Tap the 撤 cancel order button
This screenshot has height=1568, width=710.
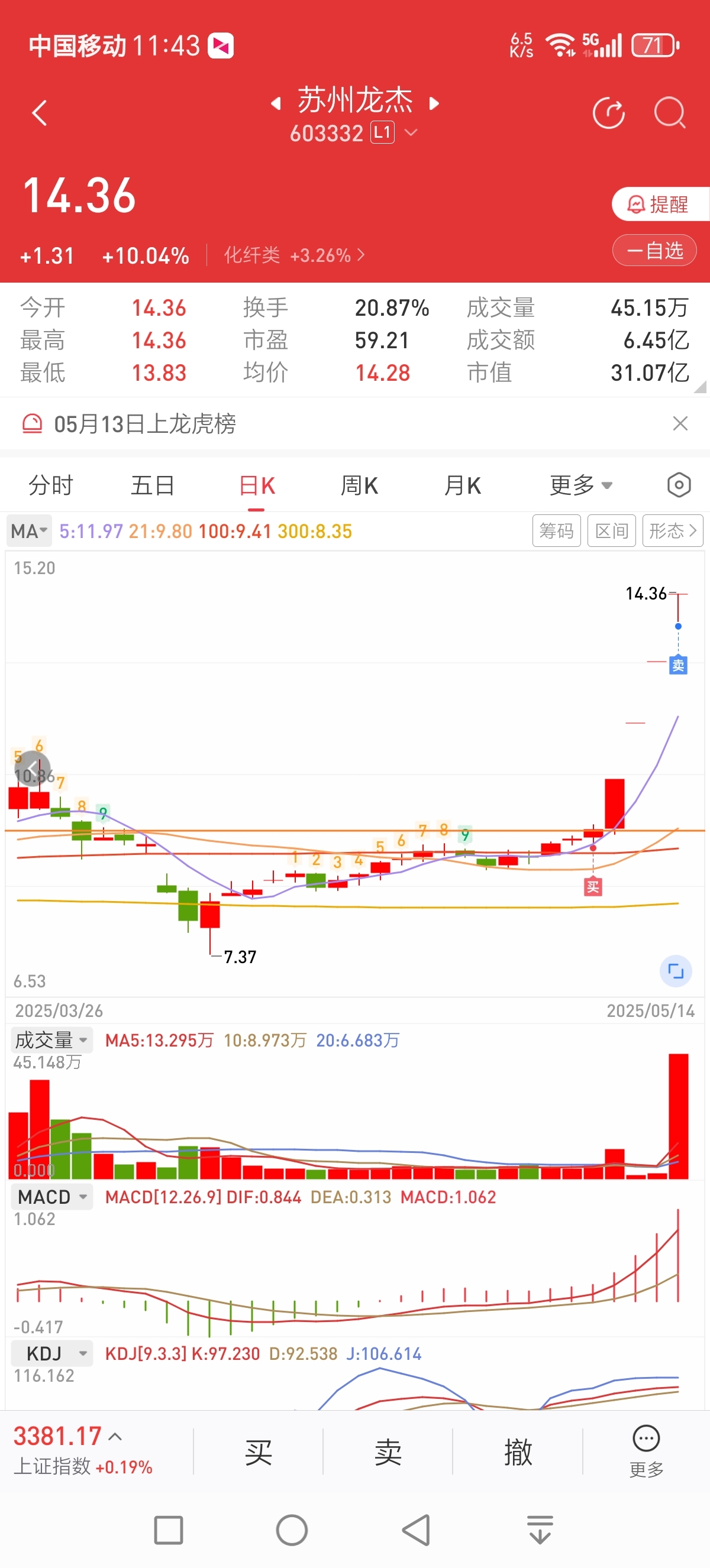click(518, 1453)
